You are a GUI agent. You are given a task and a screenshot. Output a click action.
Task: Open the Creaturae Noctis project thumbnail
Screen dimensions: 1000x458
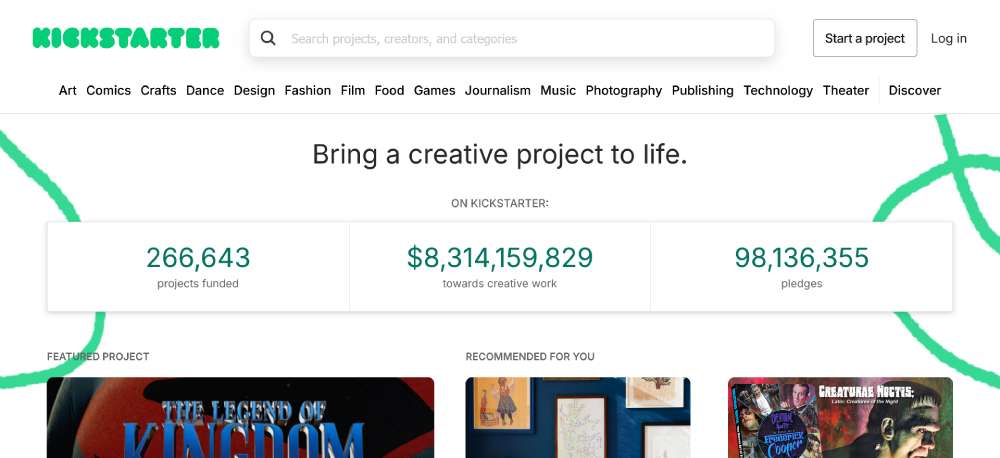(x=840, y=418)
